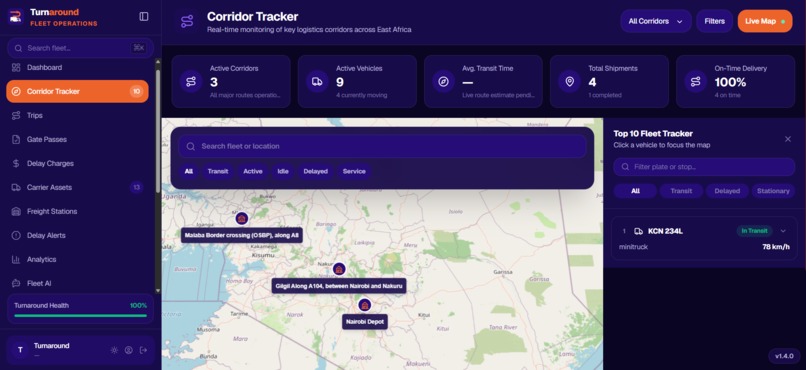Click the Analytics bar chart icon
Viewport: 806px width, 370px height.
coord(16,260)
